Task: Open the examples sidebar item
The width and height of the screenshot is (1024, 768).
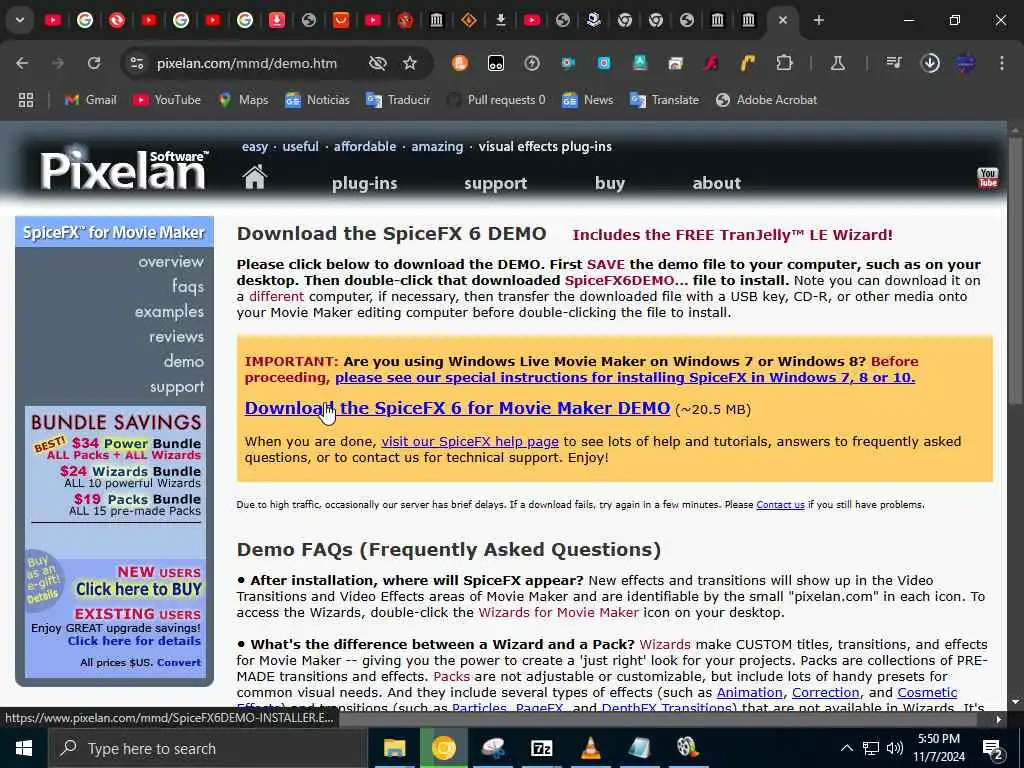Action: click(169, 312)
